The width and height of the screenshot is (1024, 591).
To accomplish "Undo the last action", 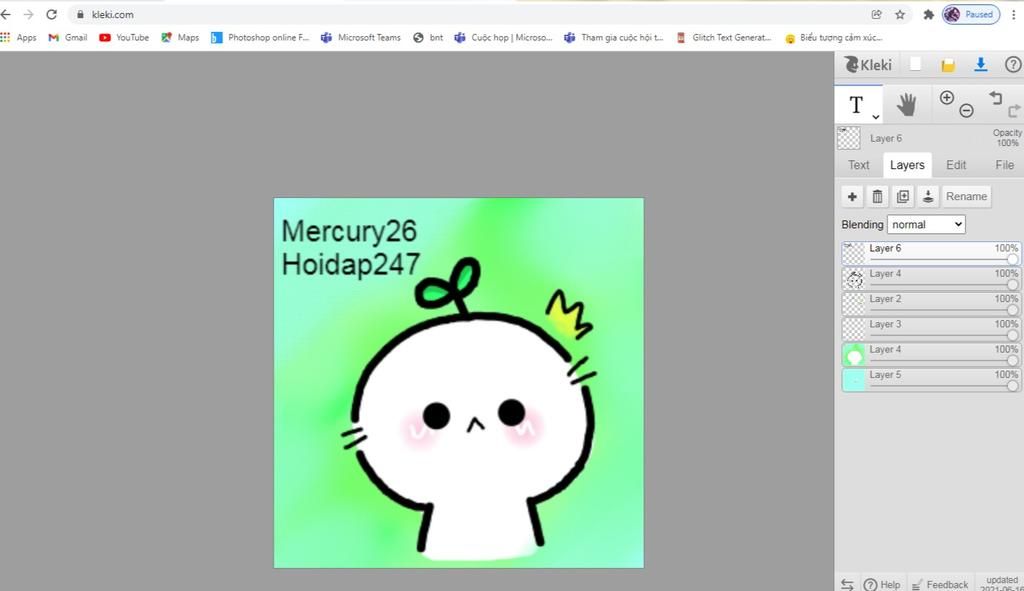I will (x=995, y=98).
